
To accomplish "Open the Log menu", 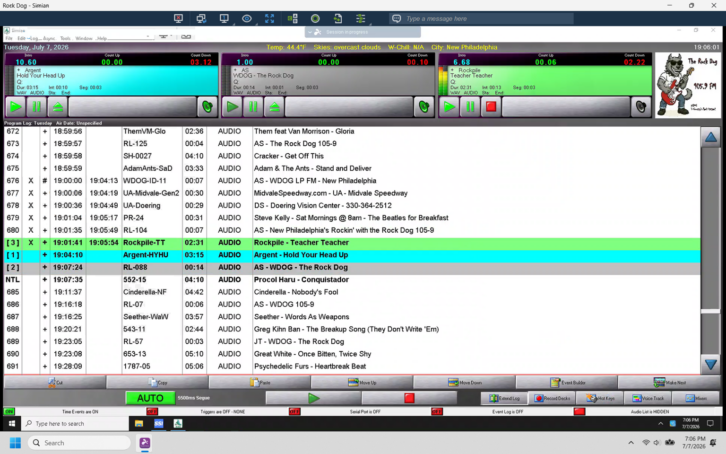I will coord(34,38).
